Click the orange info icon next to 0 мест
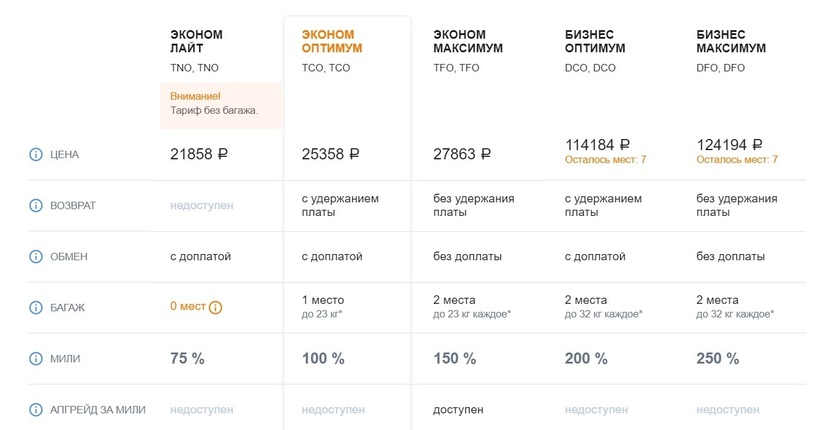820x430 pixels. tap(215, 307)
